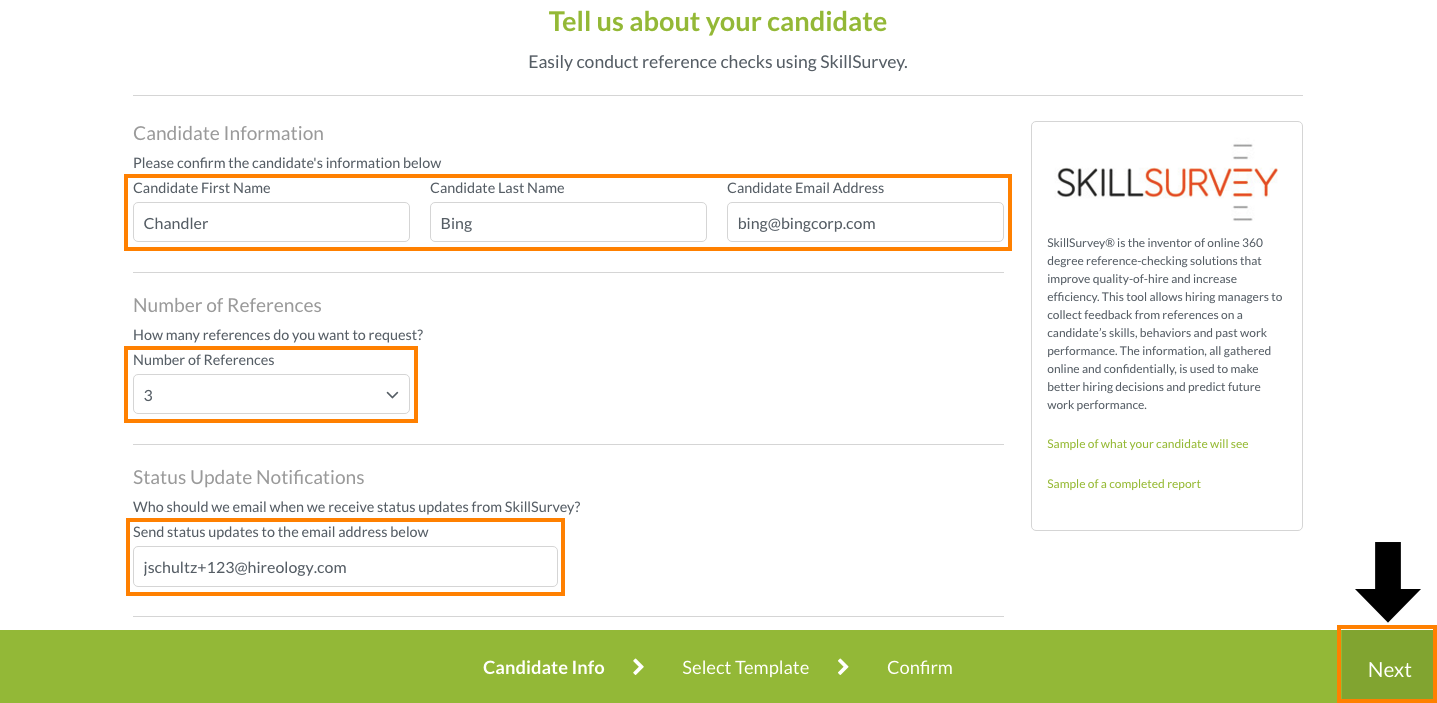Viewport: 1437px width, 703px height.
Task: Open Sample of a completed report link
Action: (x=1123, y=484)
